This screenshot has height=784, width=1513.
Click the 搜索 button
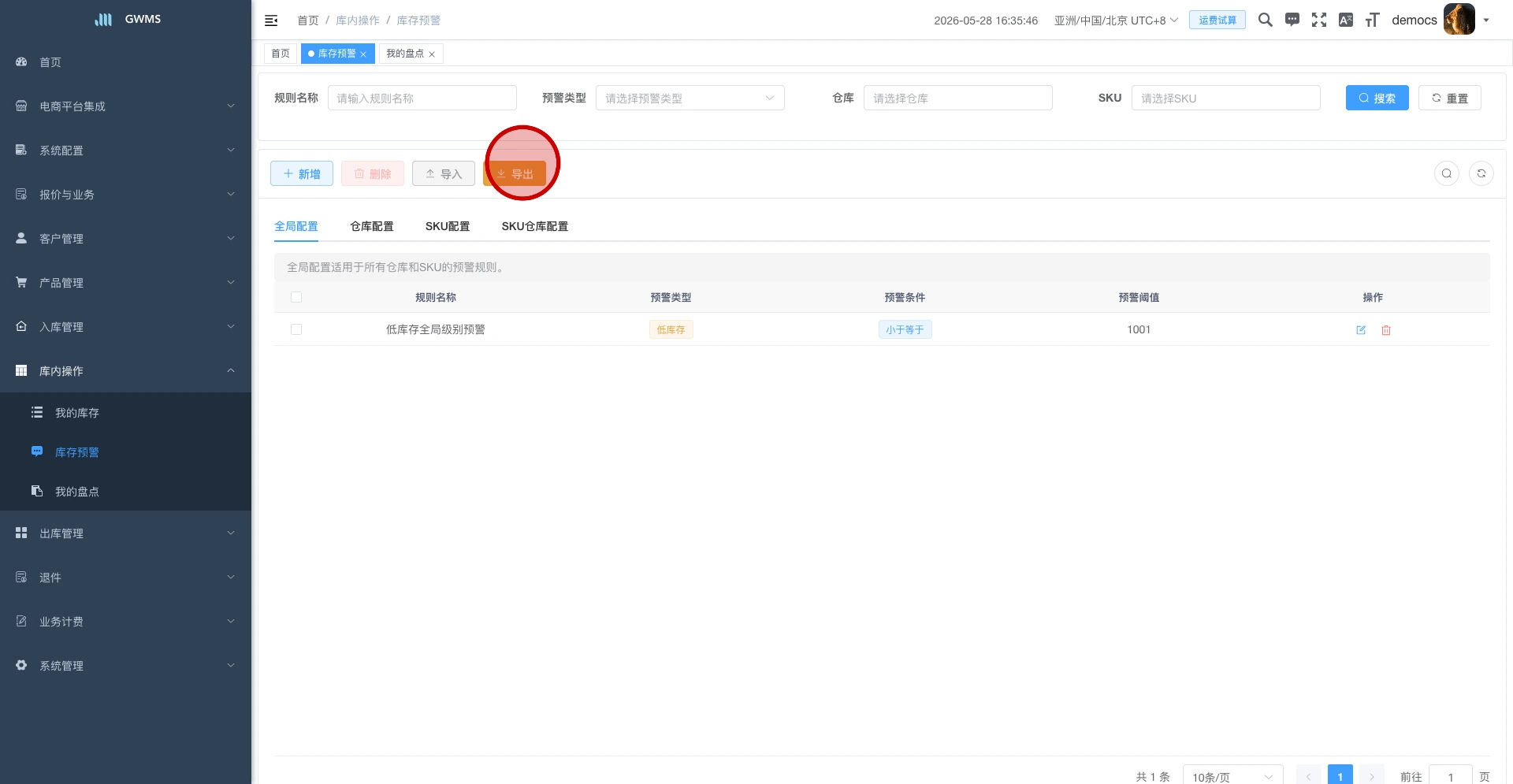pos(1377,98)
